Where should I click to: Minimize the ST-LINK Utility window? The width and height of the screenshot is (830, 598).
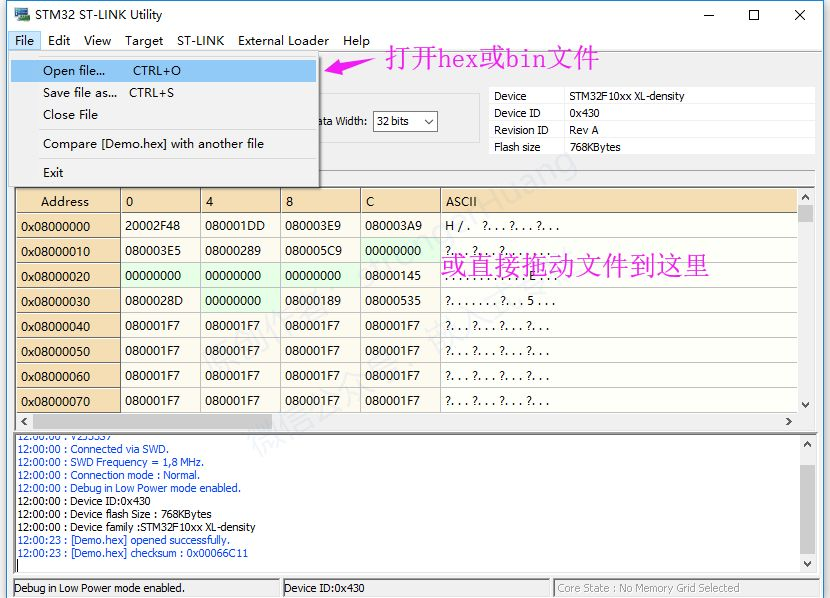click(x=709, y=15)
